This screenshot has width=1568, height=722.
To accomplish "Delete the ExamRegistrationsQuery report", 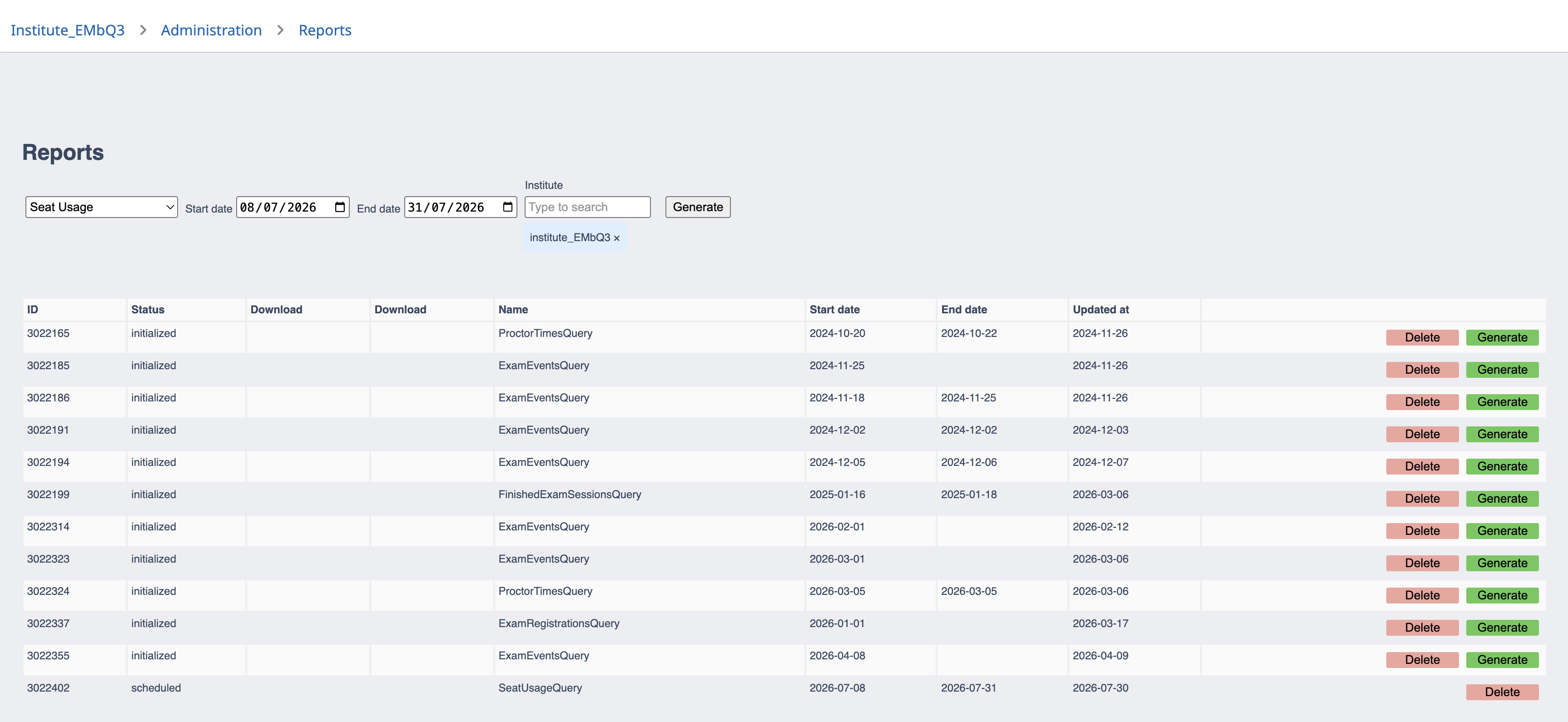I will tap(1422, 628).
